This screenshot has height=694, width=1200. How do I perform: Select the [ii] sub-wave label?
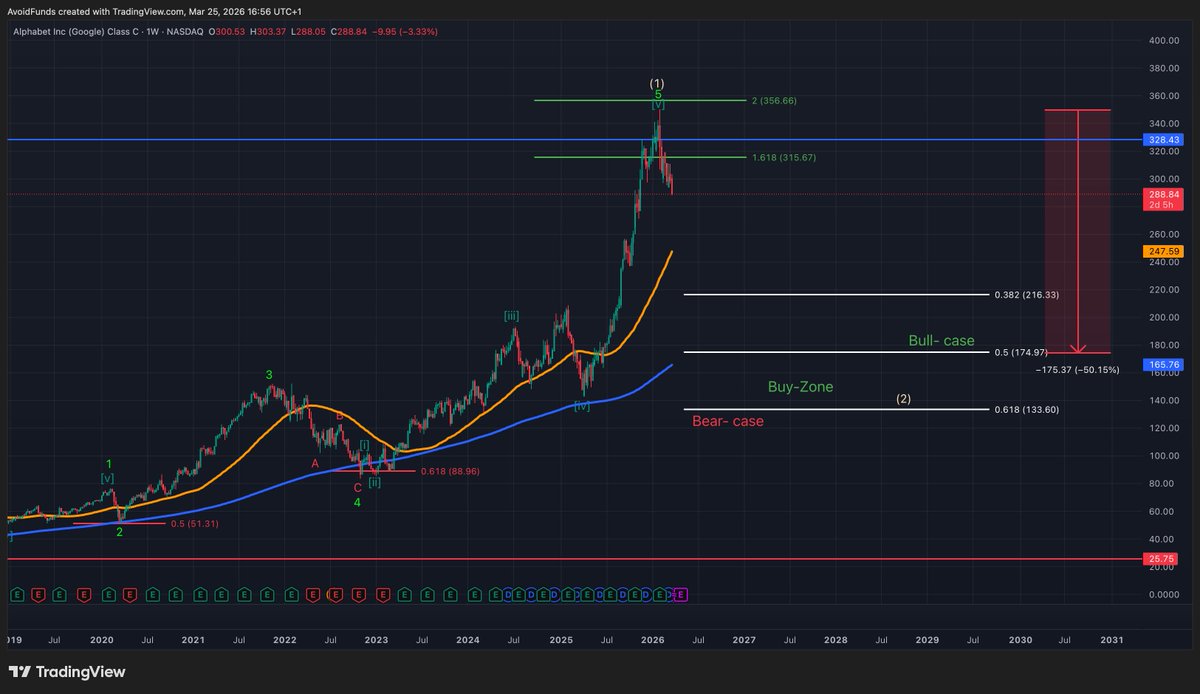[x=374, y=482]
